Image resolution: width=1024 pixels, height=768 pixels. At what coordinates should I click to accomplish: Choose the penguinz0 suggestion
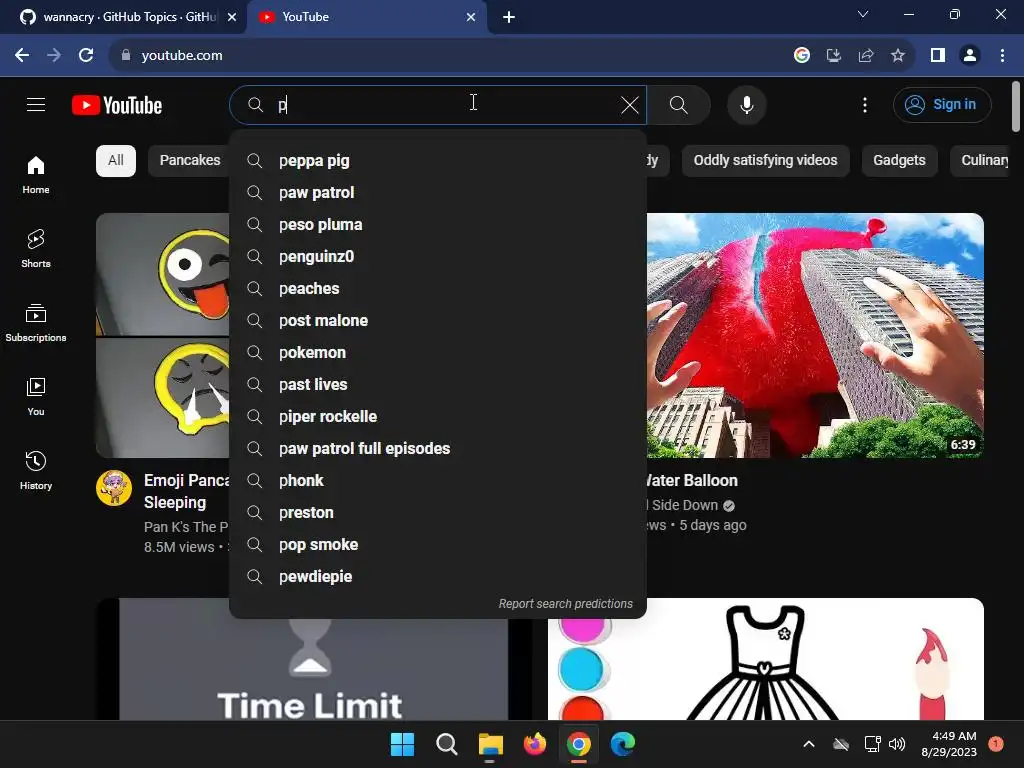pos(438,257)
